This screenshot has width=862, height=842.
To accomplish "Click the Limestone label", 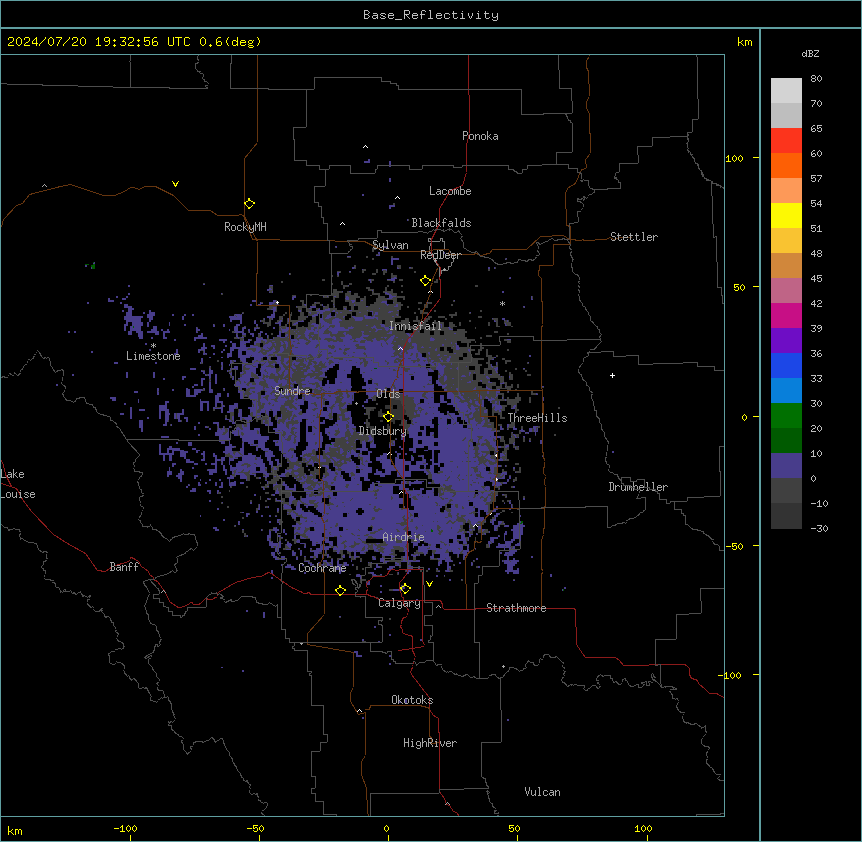I will pyautogui.click(x=153, y=356).
